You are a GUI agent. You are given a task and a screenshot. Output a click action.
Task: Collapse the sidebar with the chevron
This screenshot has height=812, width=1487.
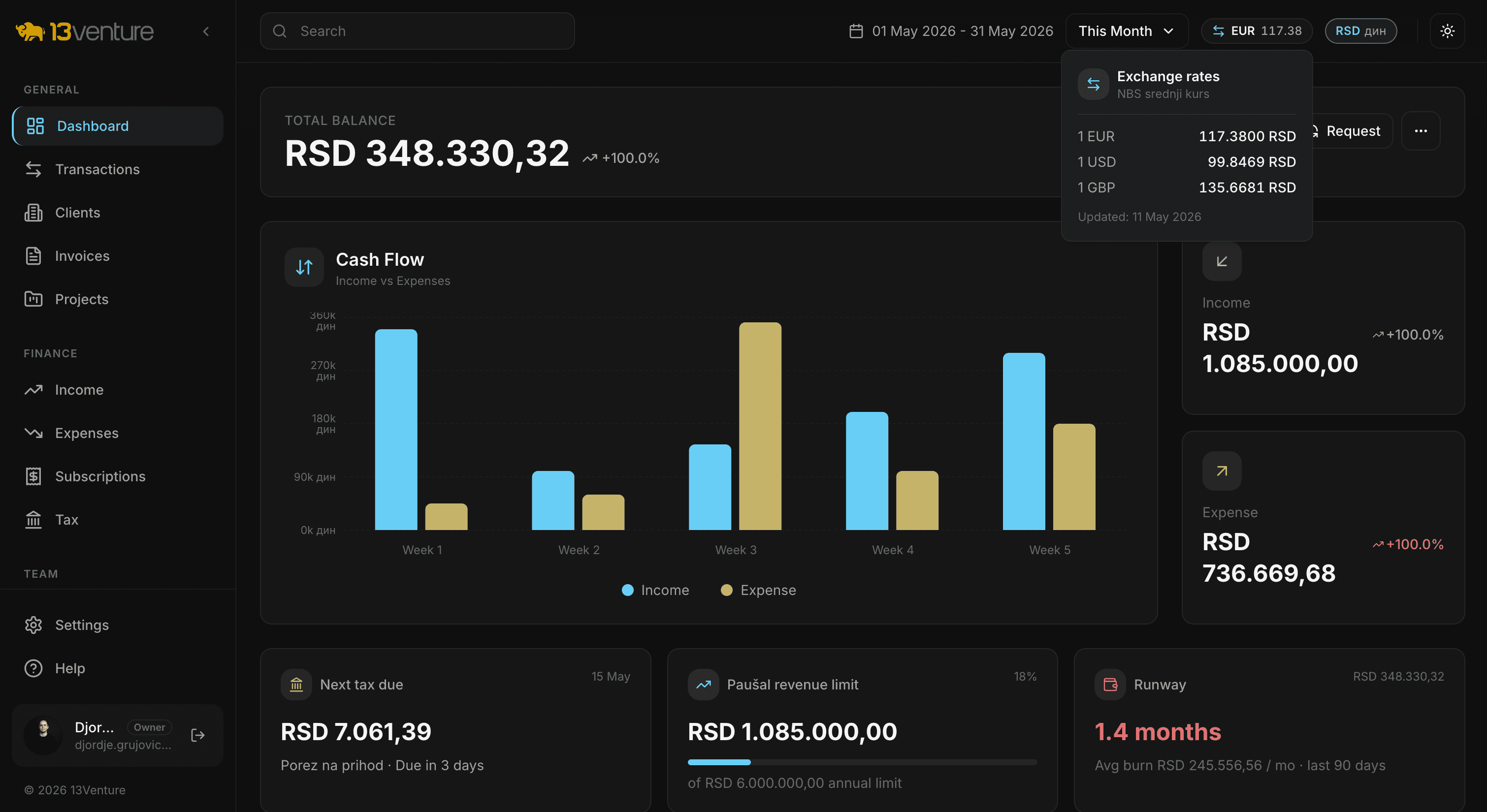[206, 31]
